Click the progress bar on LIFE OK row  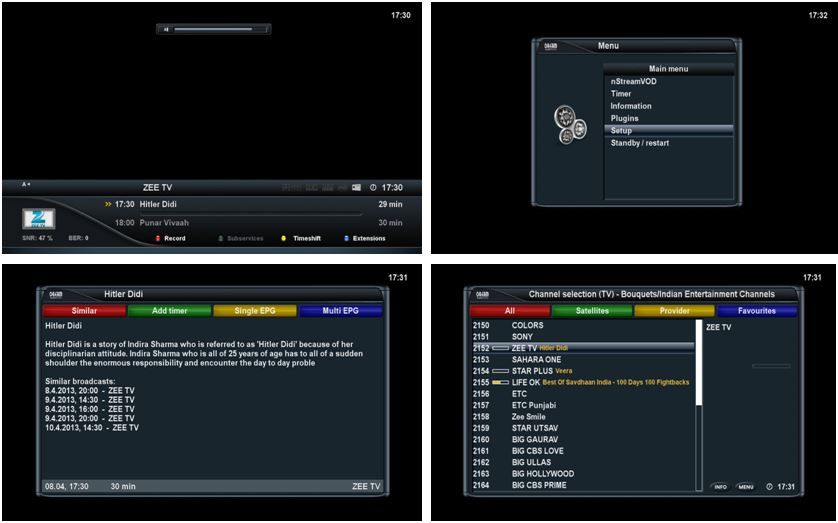(x=500, y=383)
